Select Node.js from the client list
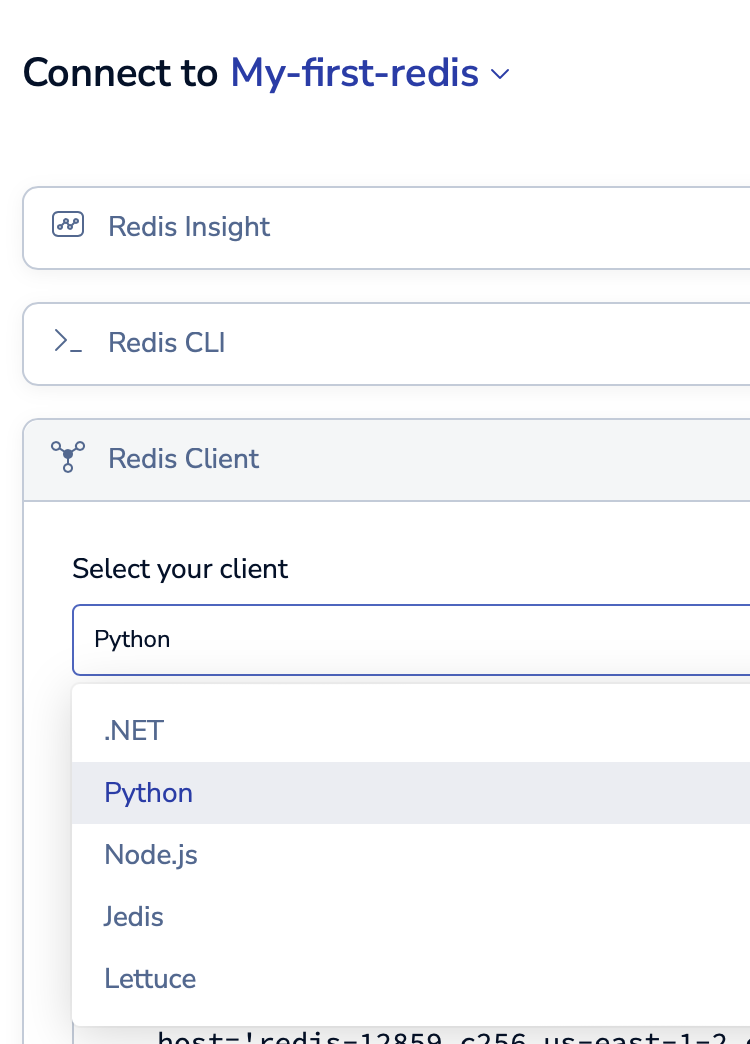 pyautogui.click(x=151, y=855)
